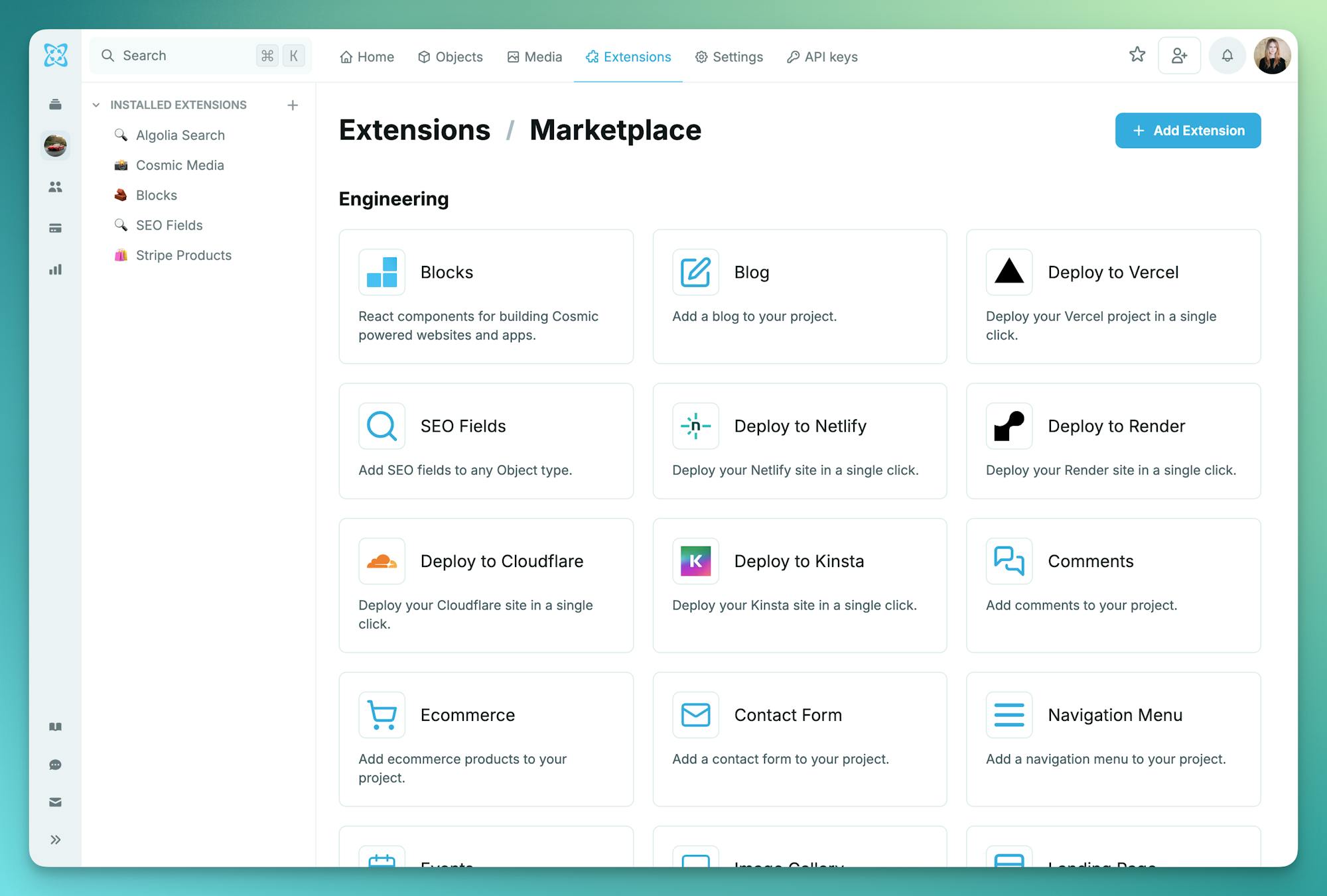
Task: Click the Cosmic logo icon
Action: point(56,55)
